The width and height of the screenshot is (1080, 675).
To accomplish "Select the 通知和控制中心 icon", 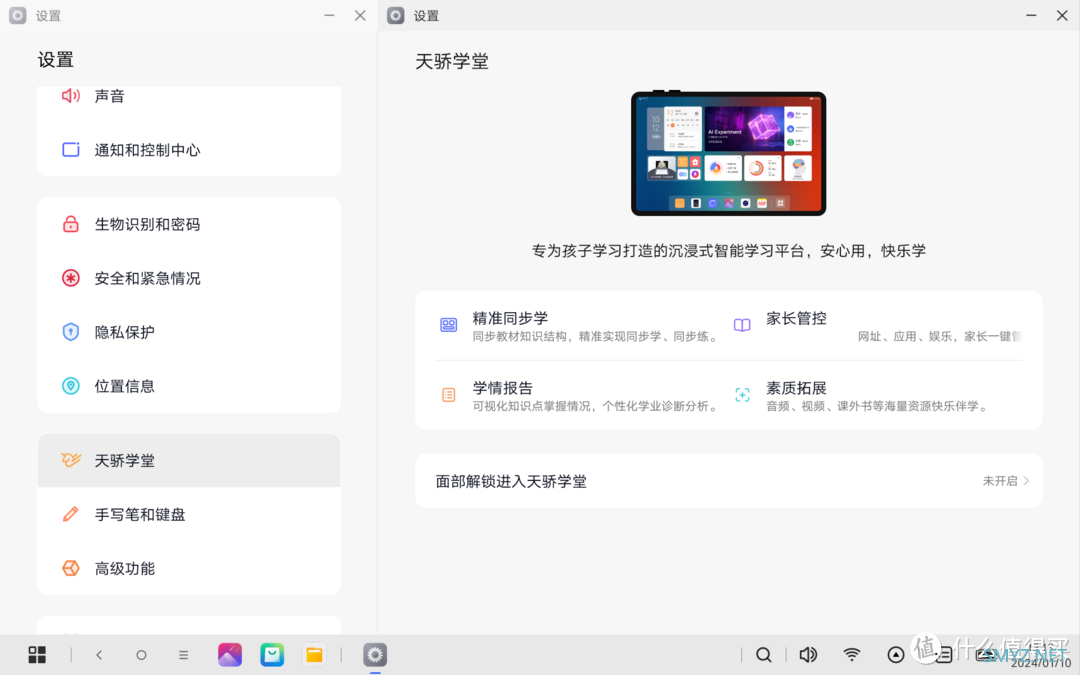I will (71, 149).
